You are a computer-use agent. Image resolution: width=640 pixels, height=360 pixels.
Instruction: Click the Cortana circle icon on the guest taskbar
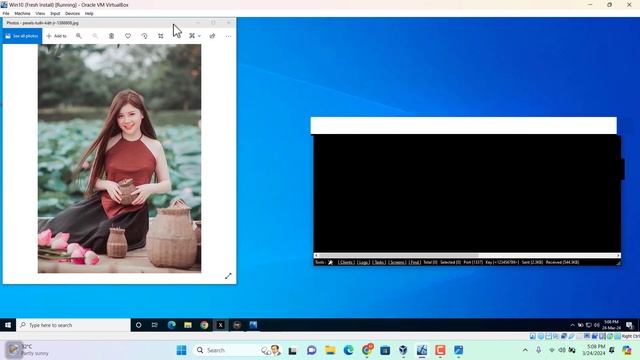tap(139, 325)
